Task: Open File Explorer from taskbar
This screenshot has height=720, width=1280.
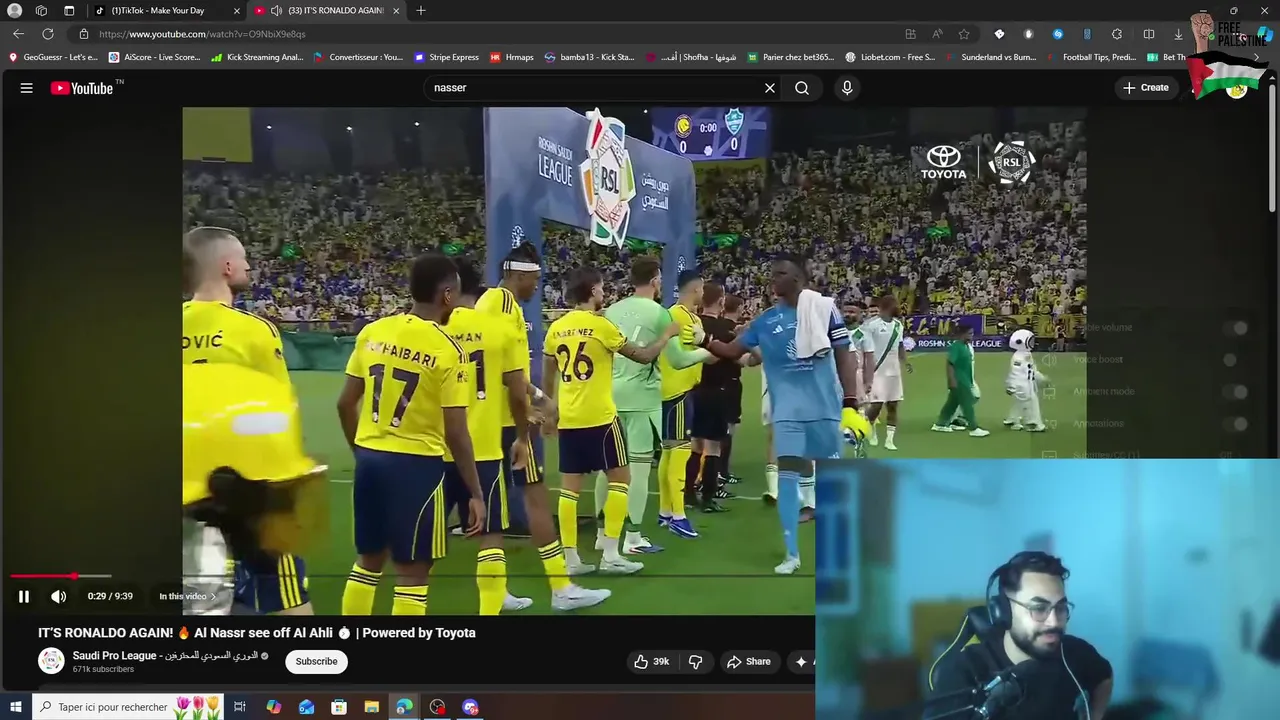Action: [x=371, y=707]
